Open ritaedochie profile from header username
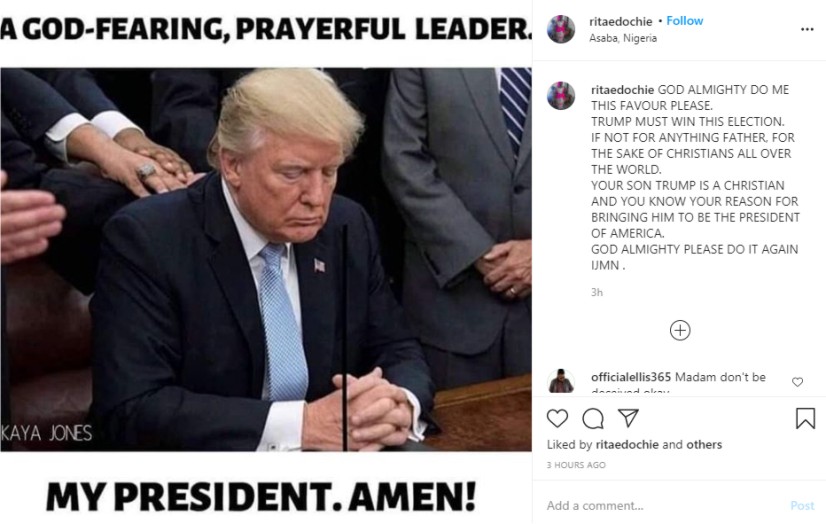The image size is (826, 524). point(621,22)
